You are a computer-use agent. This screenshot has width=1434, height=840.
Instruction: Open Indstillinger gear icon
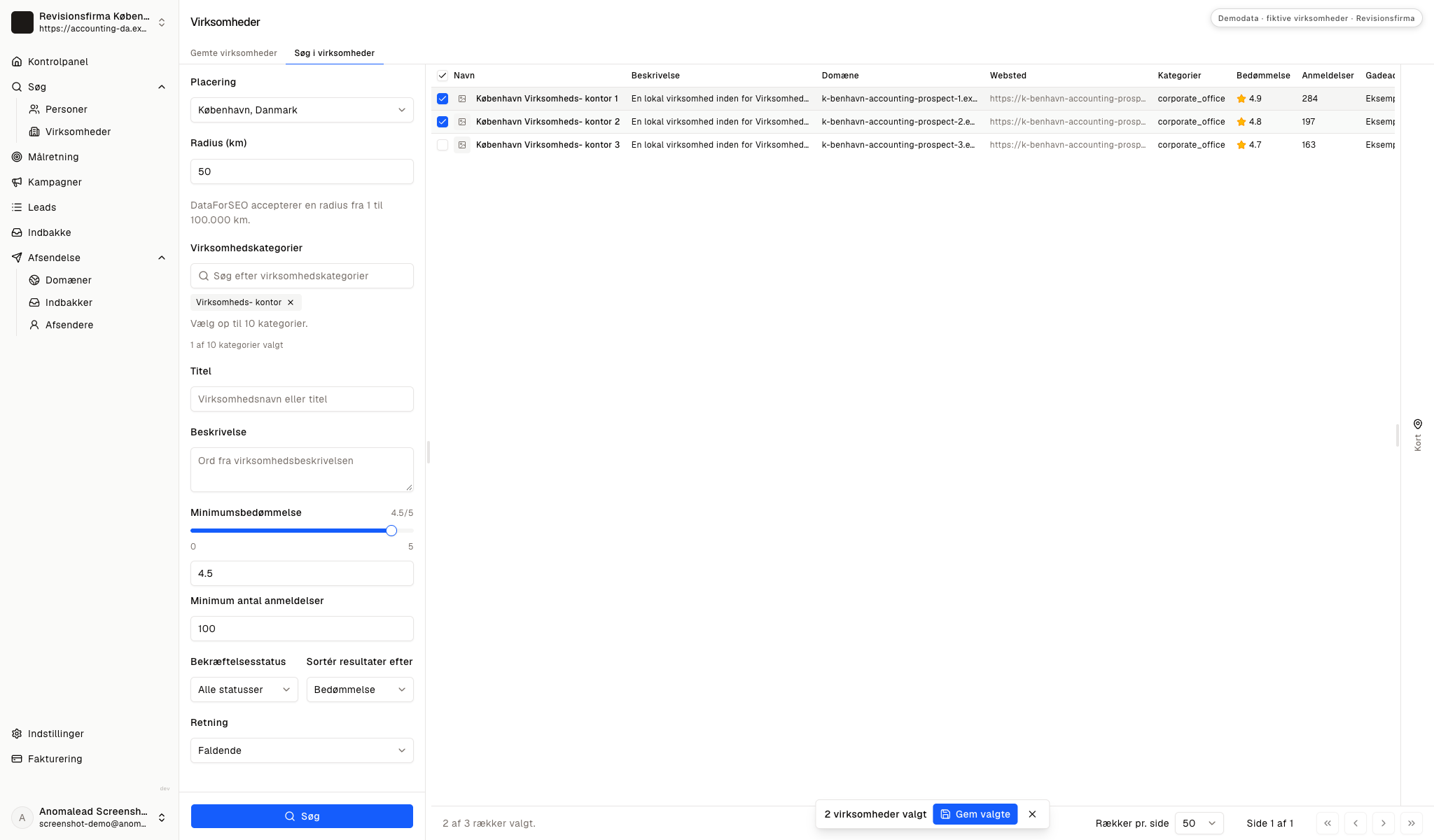[17, 734]
